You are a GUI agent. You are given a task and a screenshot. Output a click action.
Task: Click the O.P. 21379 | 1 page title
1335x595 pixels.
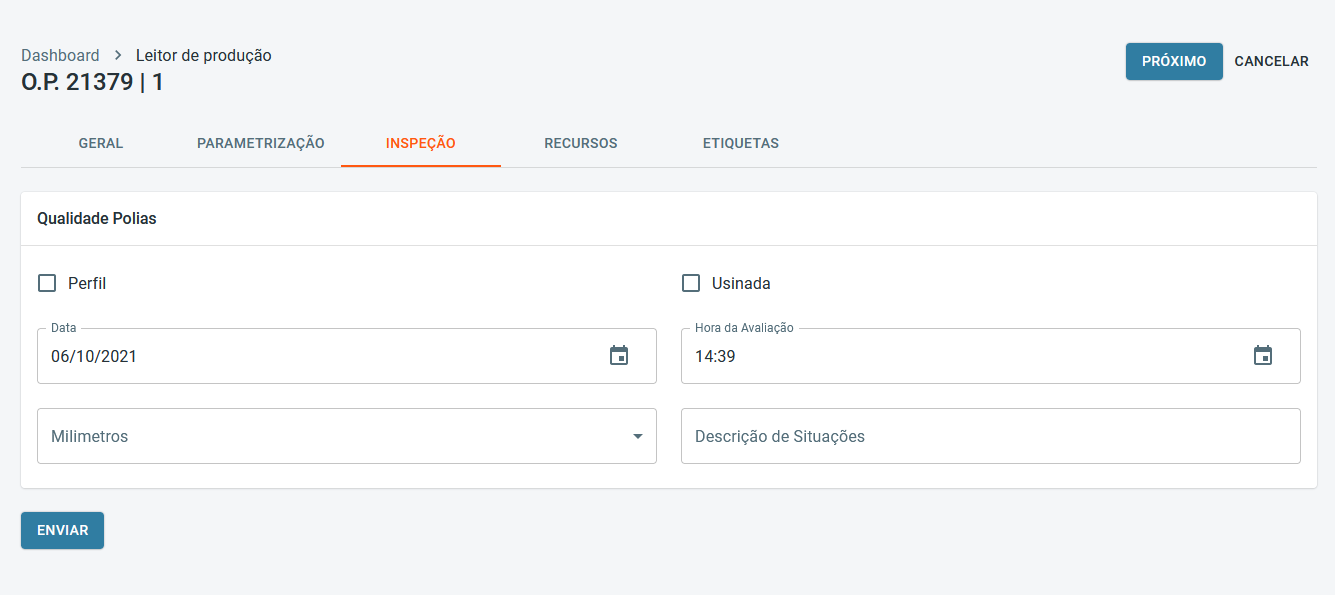coord(92,82)
